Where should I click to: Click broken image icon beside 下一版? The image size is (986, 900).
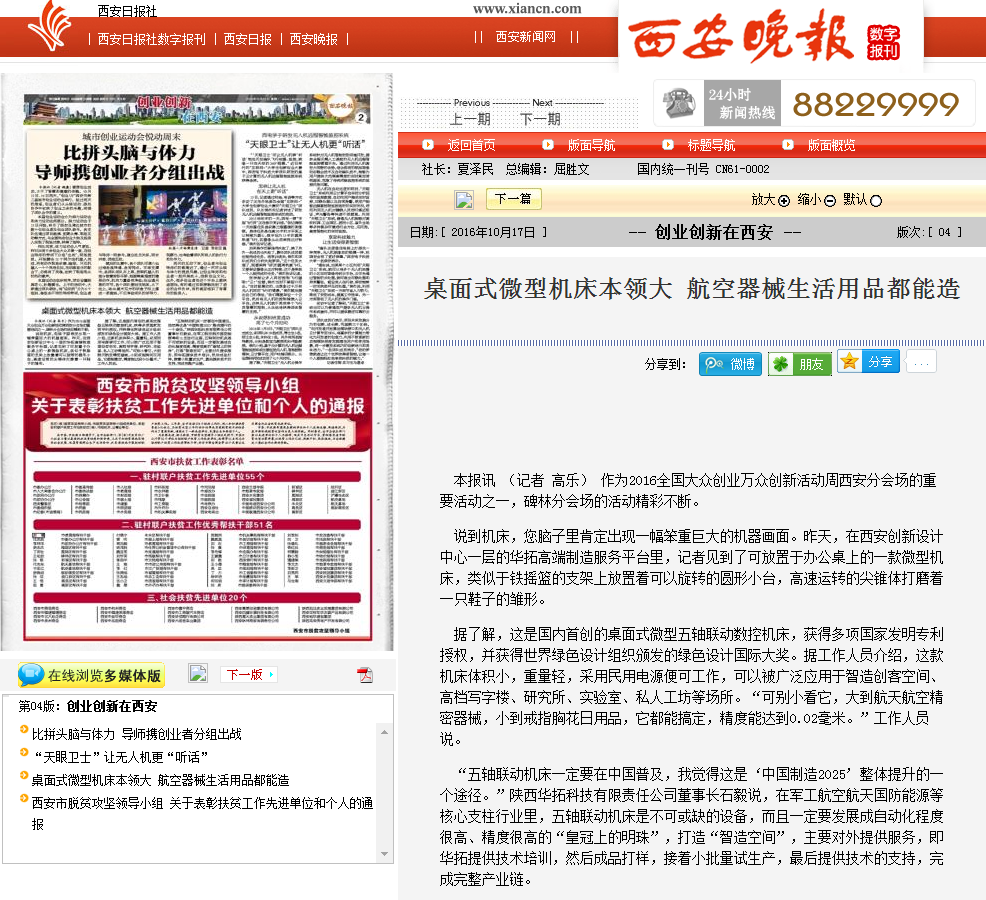click(198, 674)
